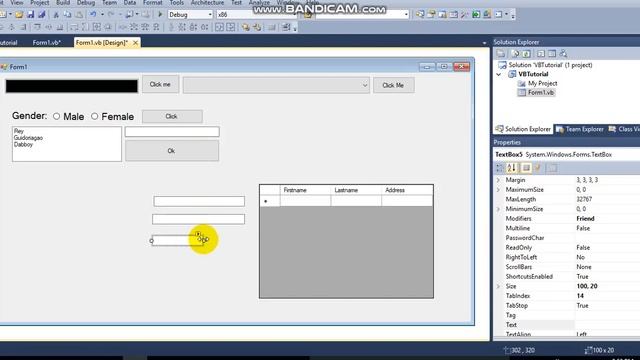Click the Multiline property row
This screenshot has width=640, height=360.
[x=567, y=228]
